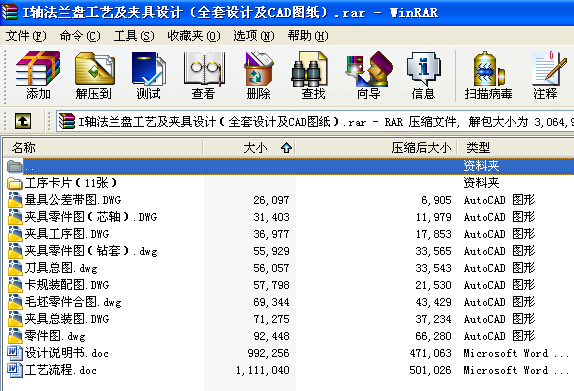Open the 文件(F) menu
The height and width of the screenshot is (391, 574).
[26, 36]
